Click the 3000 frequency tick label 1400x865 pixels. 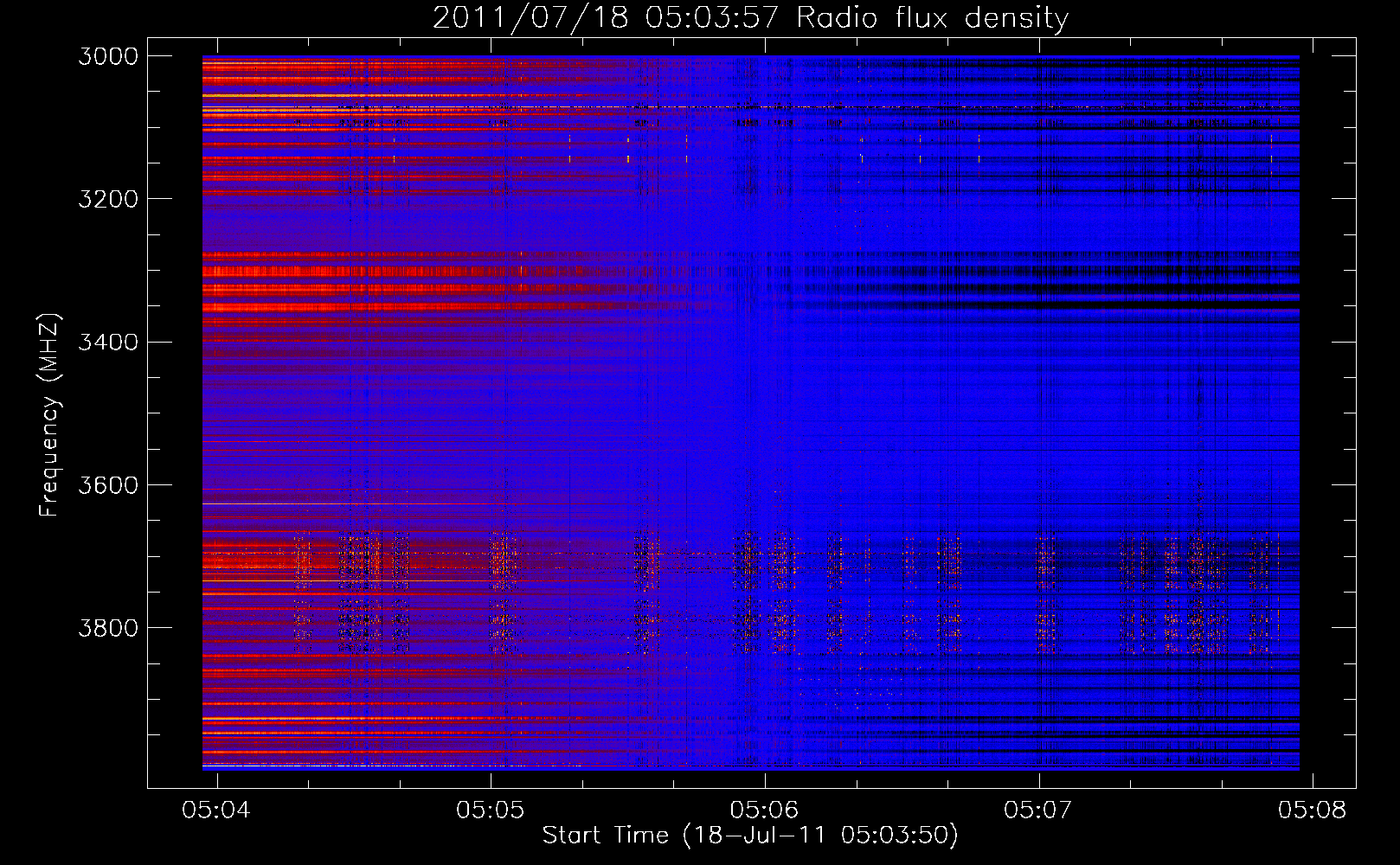[x=108, y=56]
